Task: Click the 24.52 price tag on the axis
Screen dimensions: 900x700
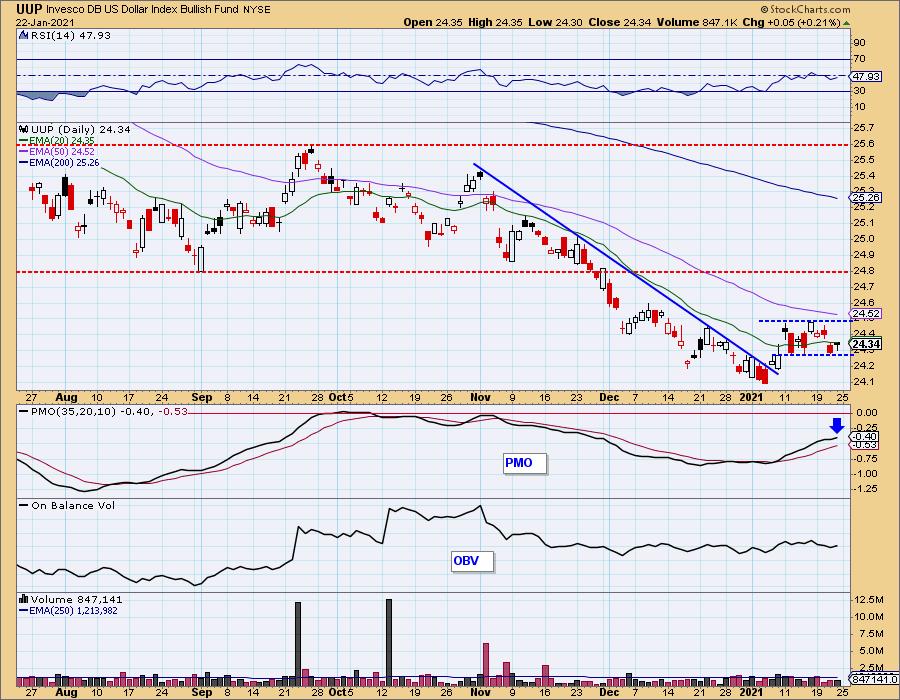Action: coord(866,313)
